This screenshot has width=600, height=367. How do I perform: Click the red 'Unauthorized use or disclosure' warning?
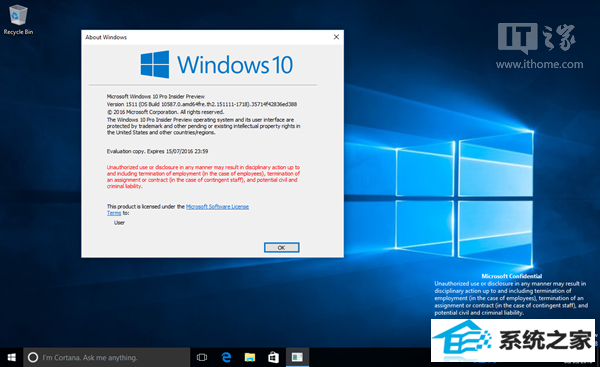pyautogui.click(x=203, y=177)
